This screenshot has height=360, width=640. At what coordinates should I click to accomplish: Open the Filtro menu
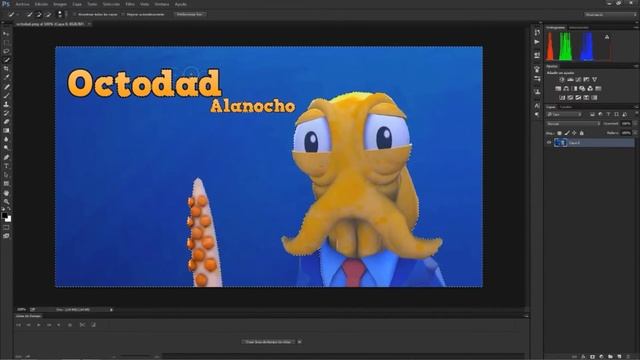point(130,4)
